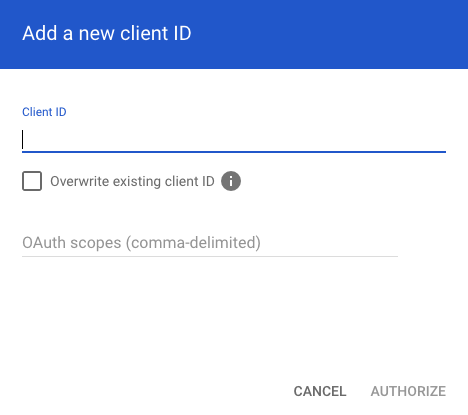The height and width of the screenshot is (415, 468).
Task: Submit the new client ID with AUTHORIZE
Action: pos(408,391)
